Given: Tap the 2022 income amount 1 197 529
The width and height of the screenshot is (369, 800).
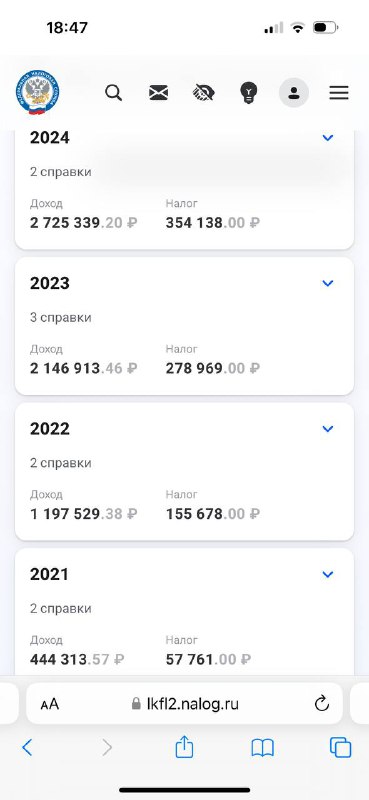Looking at the screenshot, I should click(x=64, y=514).
